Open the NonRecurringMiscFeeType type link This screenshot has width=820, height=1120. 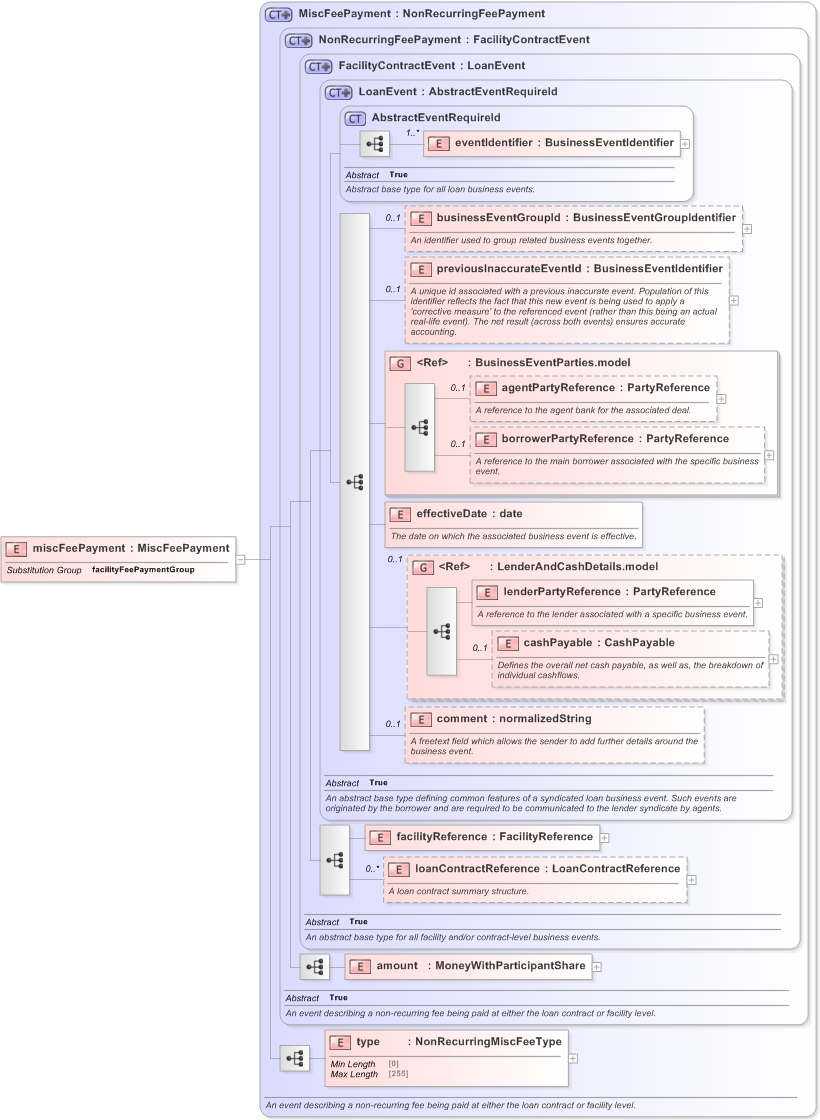[x=489, y=1042]
